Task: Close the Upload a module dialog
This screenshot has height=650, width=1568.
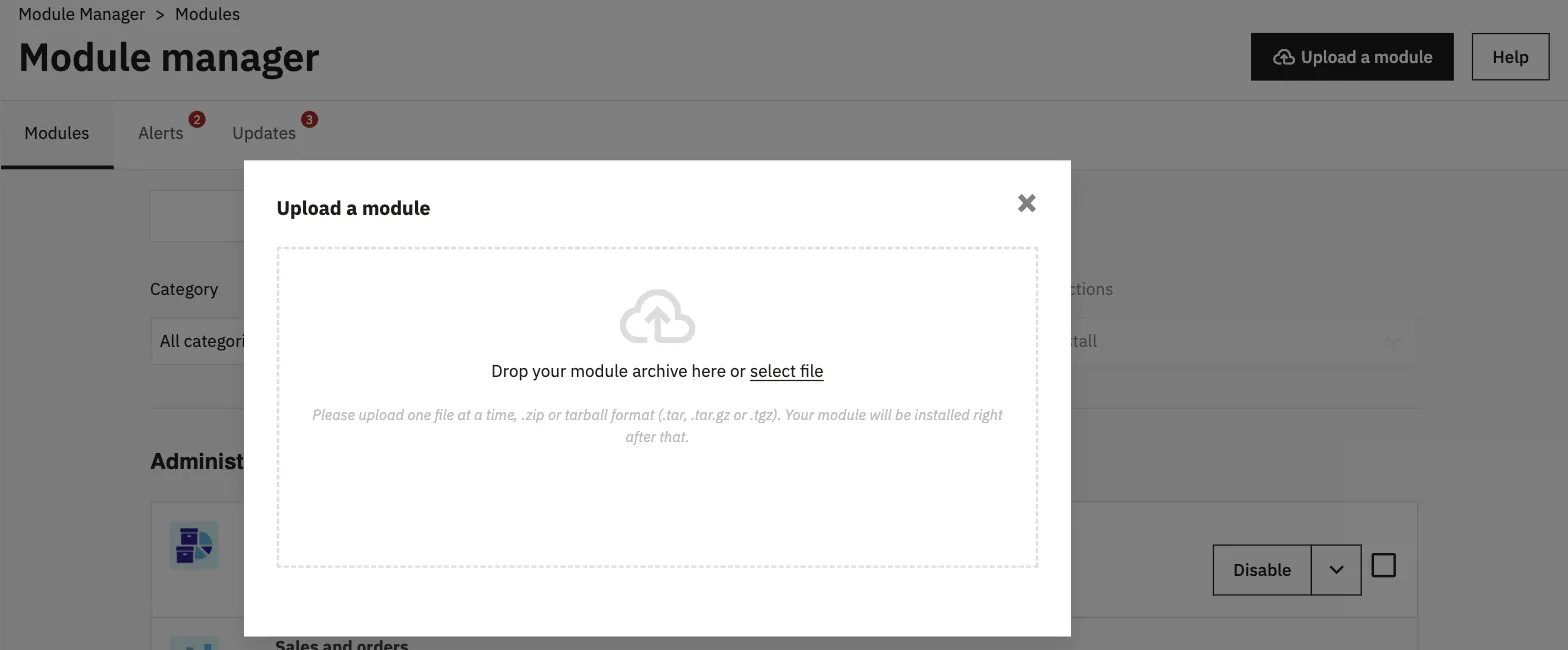Action: click(1026, 203)
